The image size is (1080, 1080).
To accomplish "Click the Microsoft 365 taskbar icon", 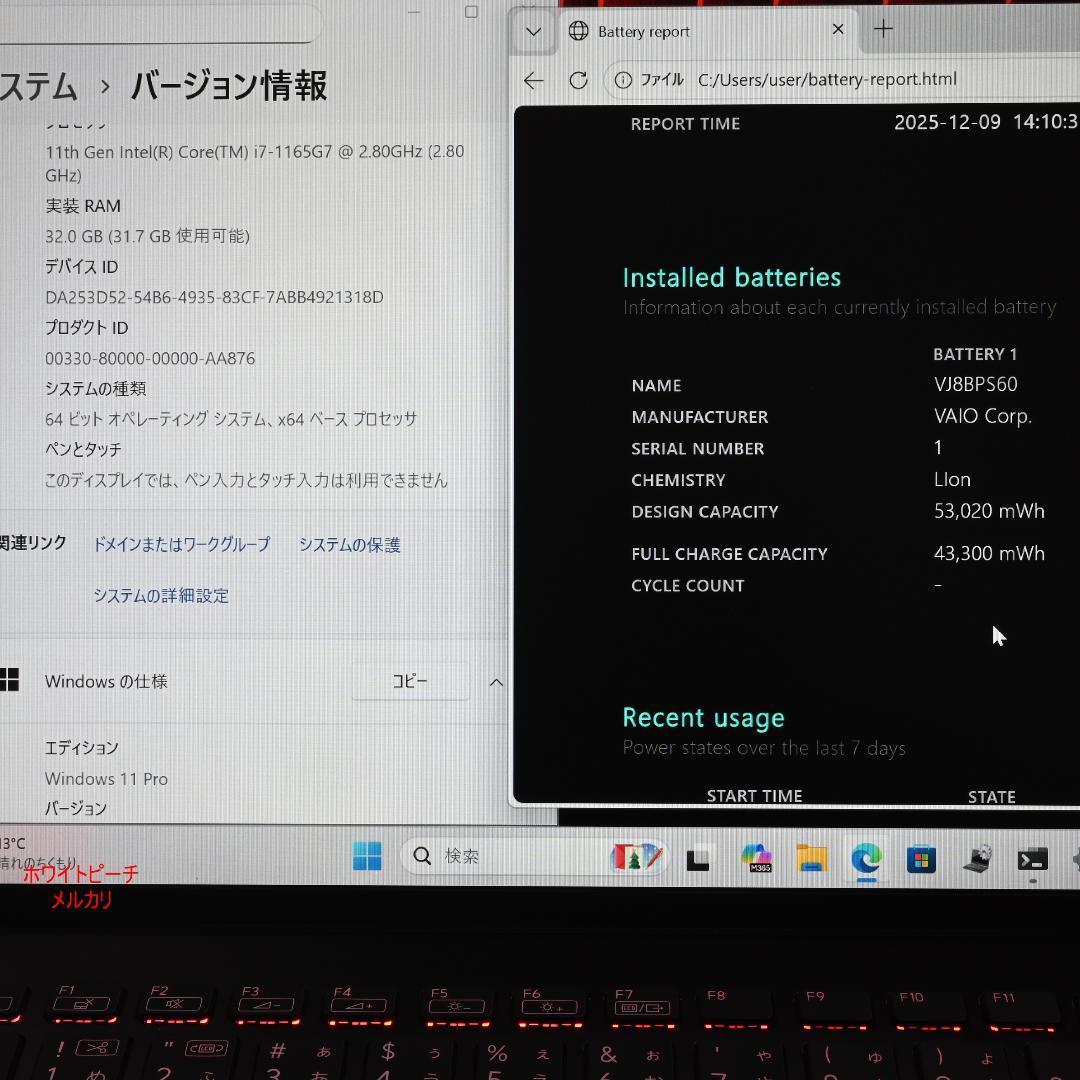I will click(x=757, y=858).
